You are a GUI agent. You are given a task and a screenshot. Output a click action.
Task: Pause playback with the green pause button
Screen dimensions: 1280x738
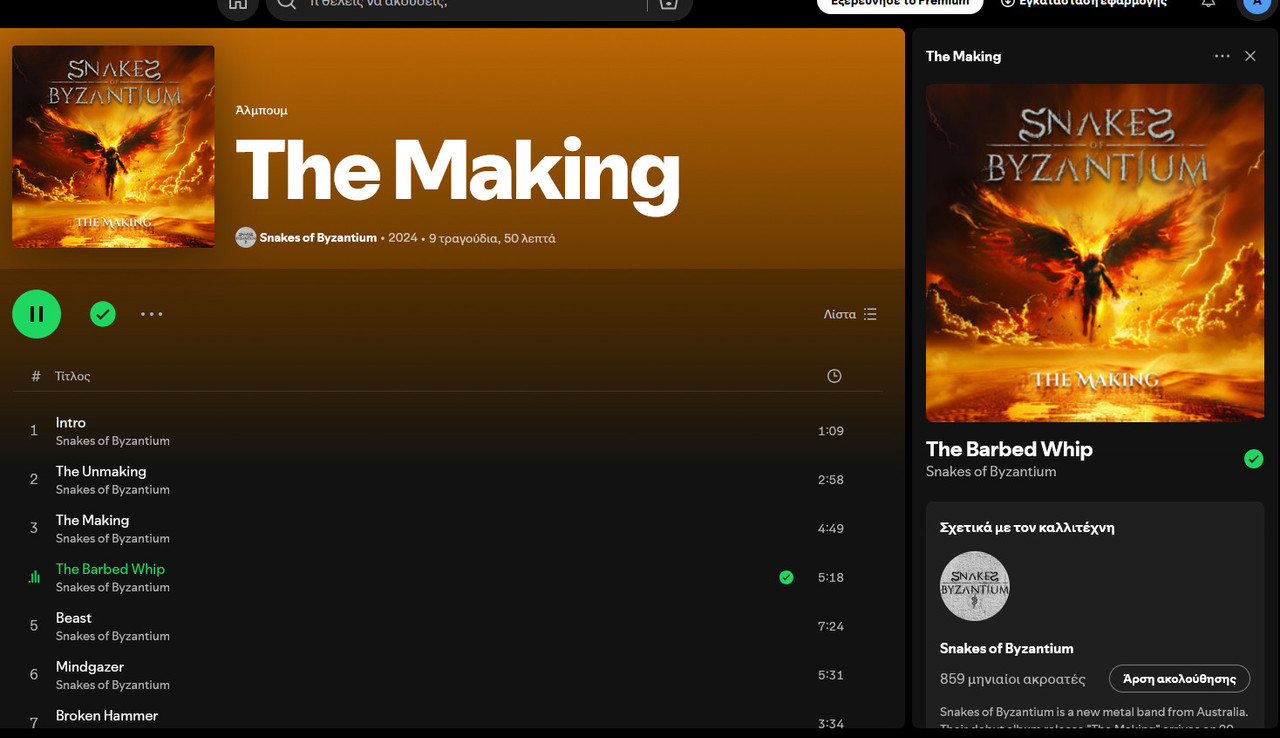pyautogui.click(x=37, y=314)
